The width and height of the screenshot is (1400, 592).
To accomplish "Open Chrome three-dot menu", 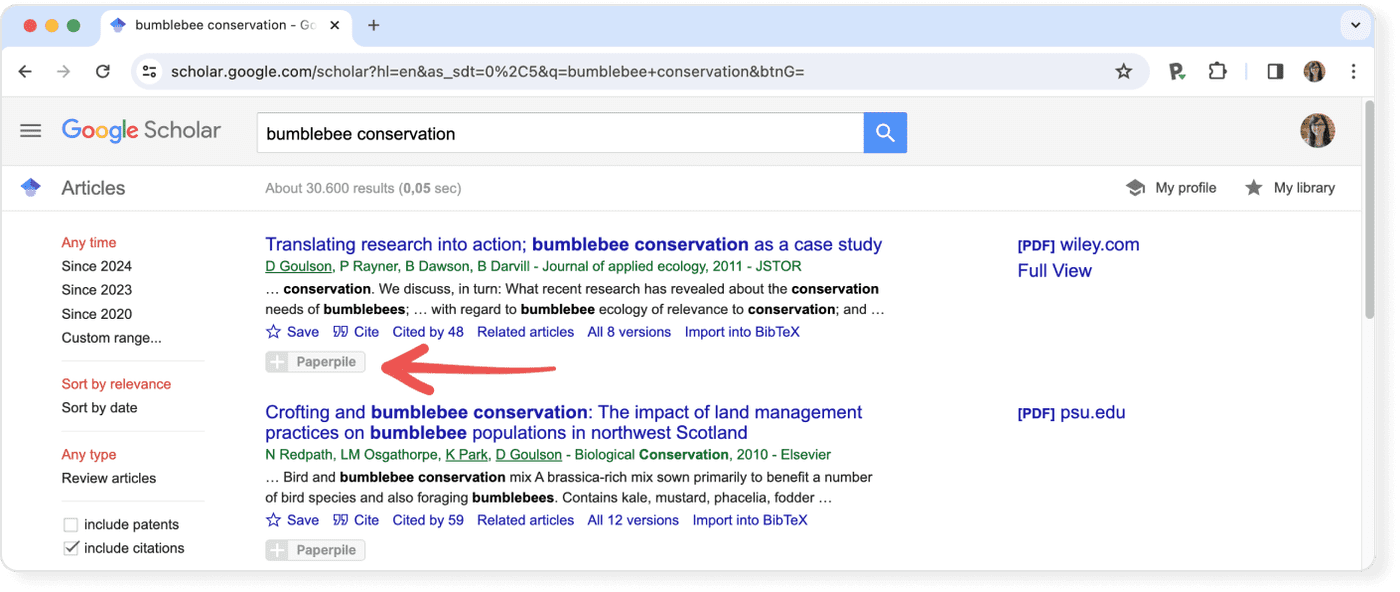I will pyautogui.click(x=1353, y=71).
